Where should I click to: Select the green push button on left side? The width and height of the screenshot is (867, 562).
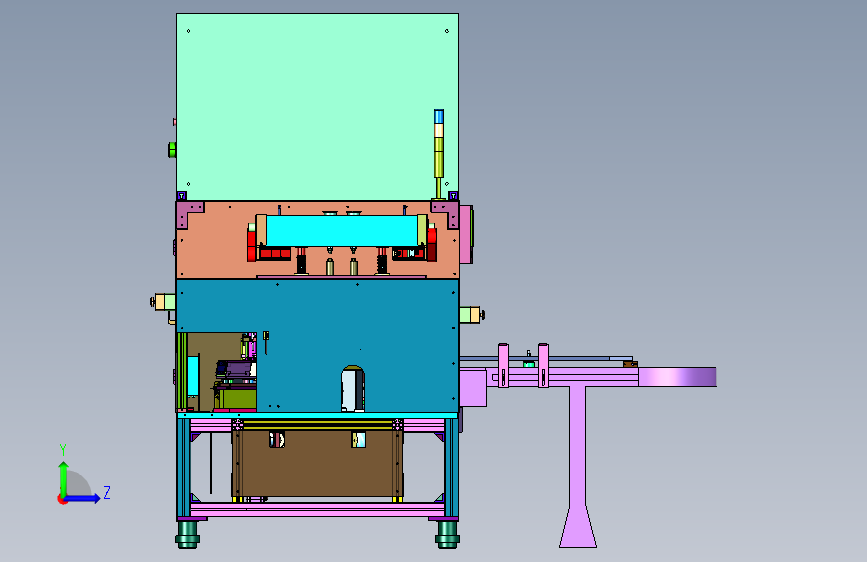click(x=172, y=149)
